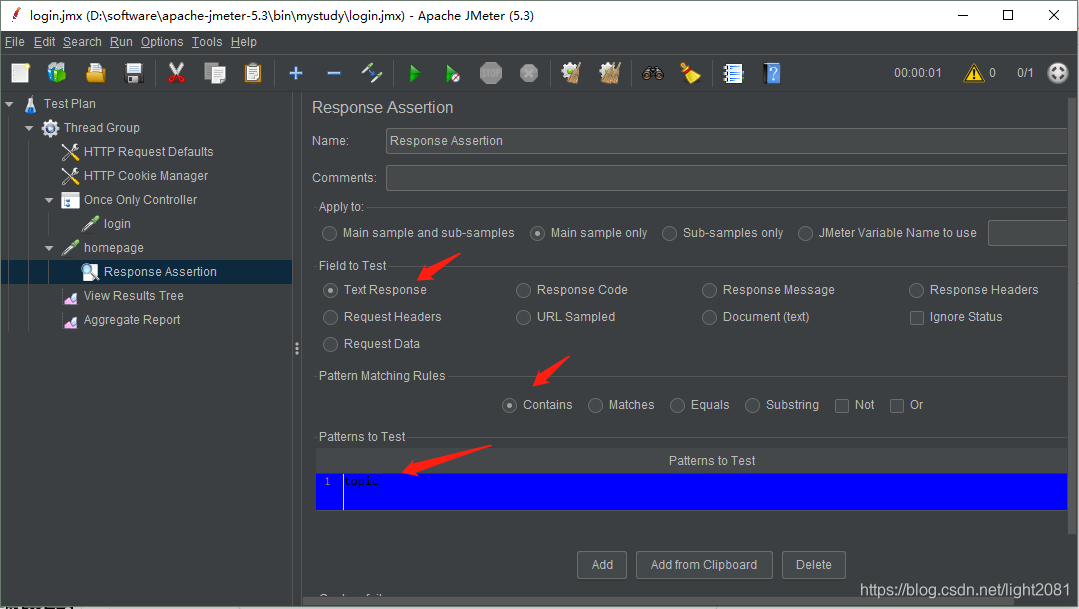This screenshot has height=609, width=1079.
Task: Click the Clear results gear-broom icon
Action: point(571,73)
